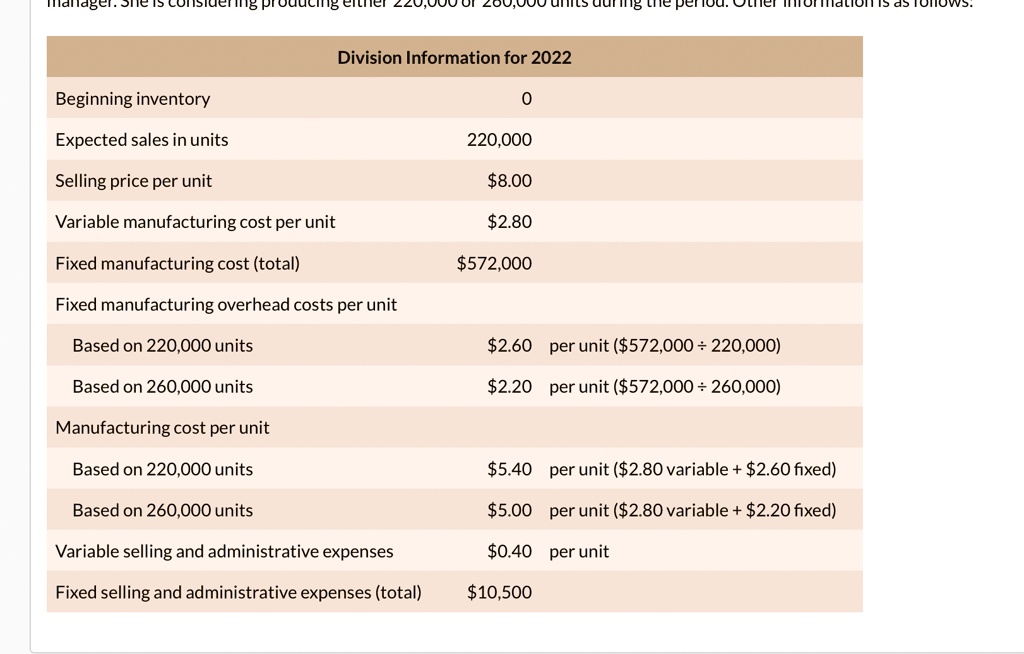Click the $2.80 variable + $2.20 fixed note

click(x=724, y=510)
